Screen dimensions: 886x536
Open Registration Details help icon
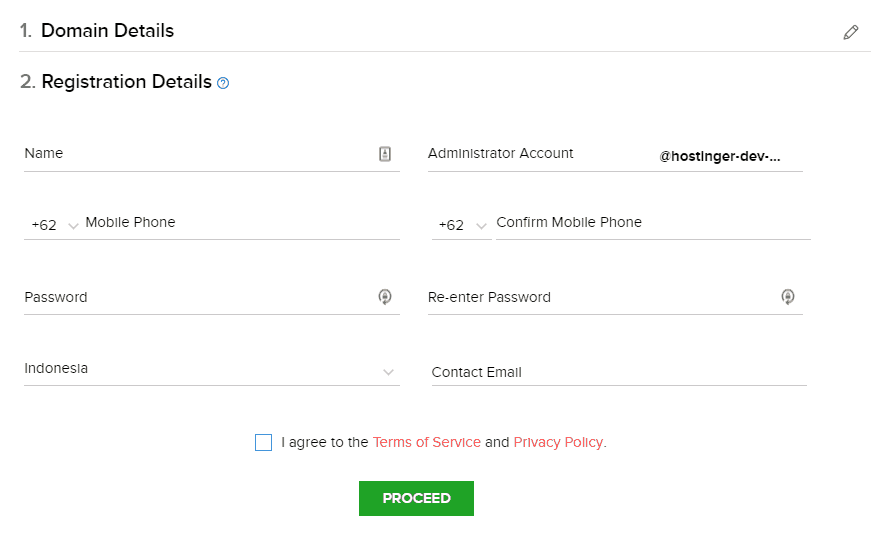click(223, 83)
